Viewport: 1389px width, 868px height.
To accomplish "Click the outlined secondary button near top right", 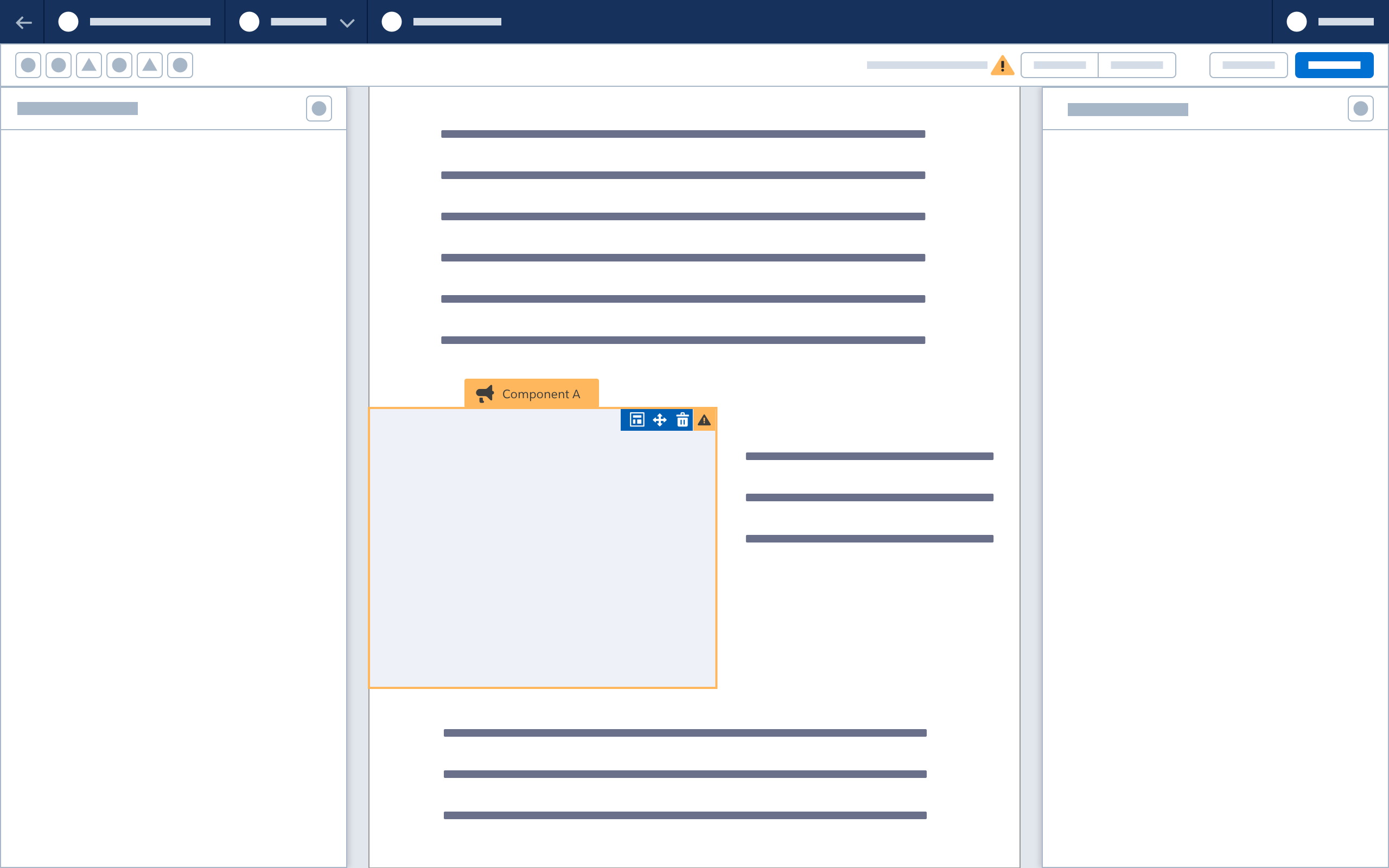I will (x=1249, y=65).
